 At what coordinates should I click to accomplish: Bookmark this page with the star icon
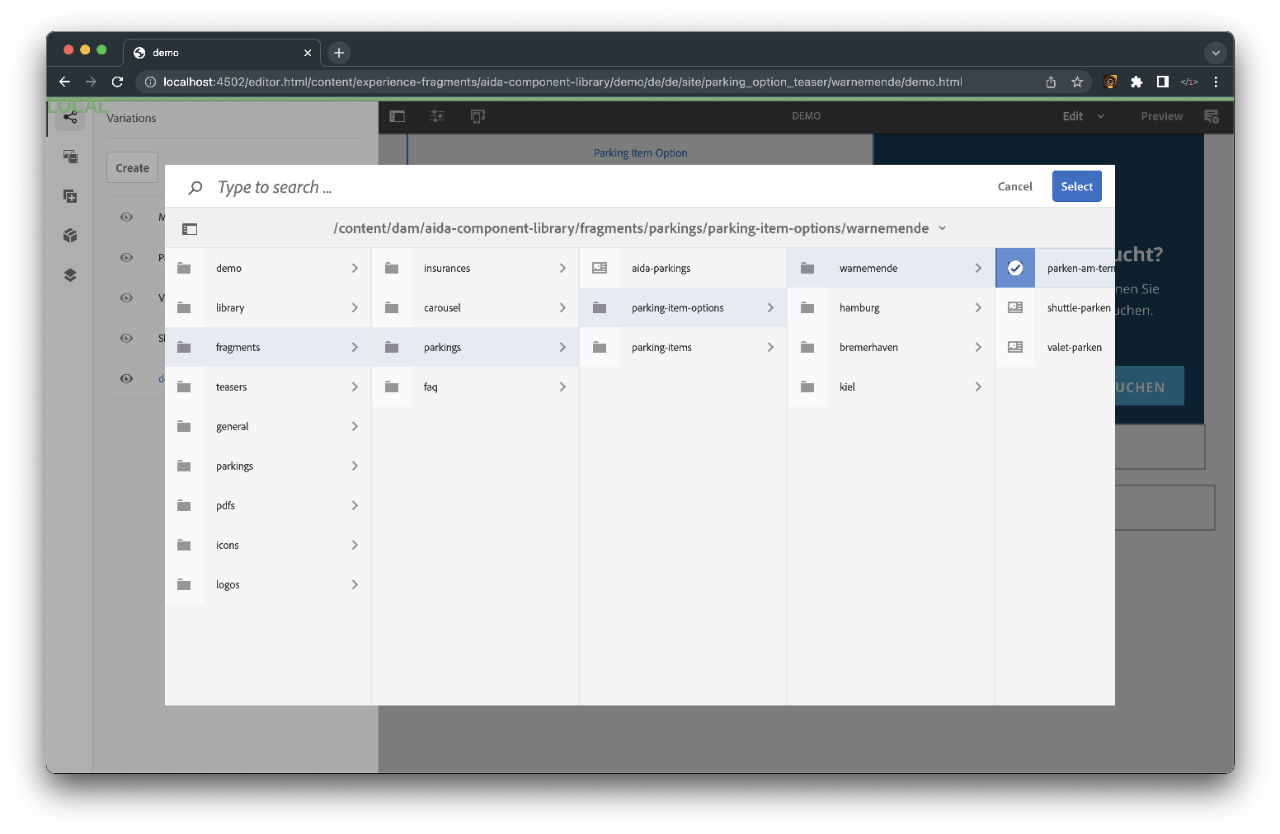click(x=1077, y=82)
